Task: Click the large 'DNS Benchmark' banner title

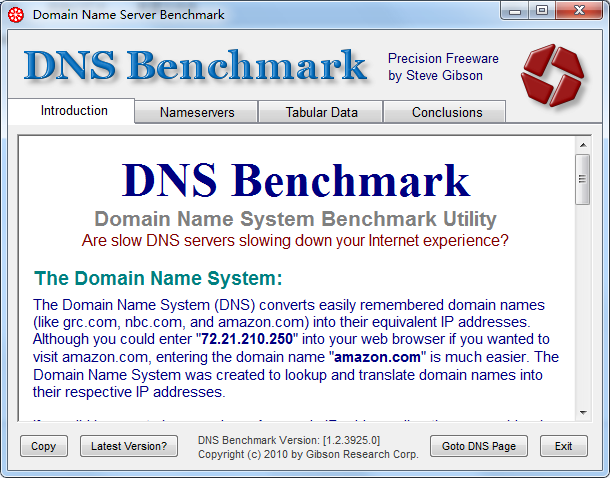Action: (x=195, y=65)
